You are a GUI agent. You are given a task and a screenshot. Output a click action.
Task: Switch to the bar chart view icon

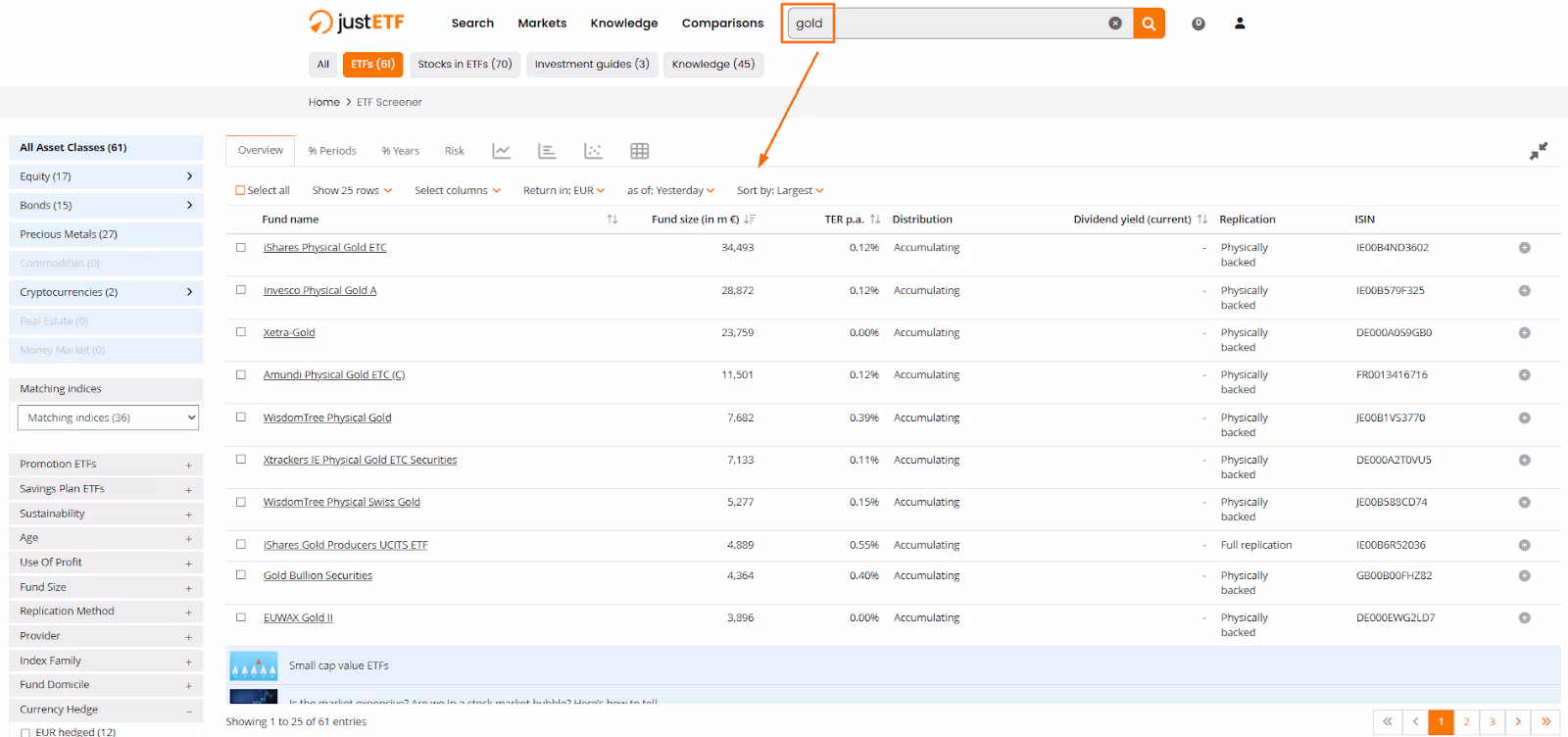[547, 151]
